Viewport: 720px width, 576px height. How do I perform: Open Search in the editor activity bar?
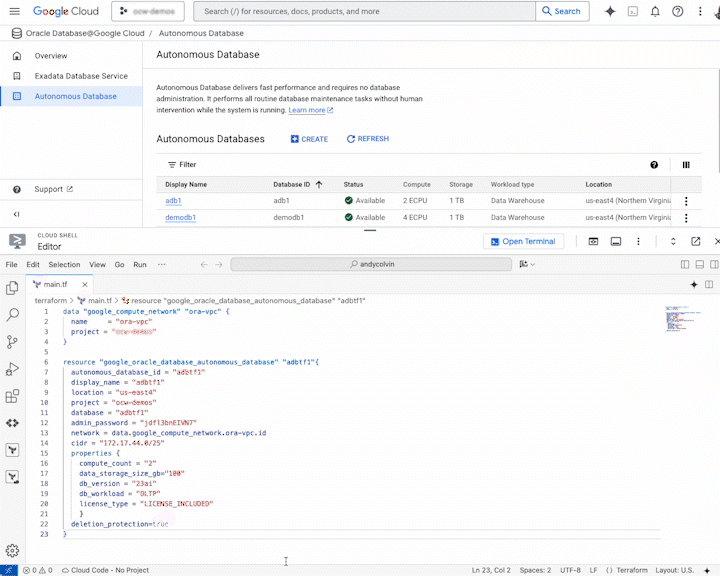tap(13, 315)
